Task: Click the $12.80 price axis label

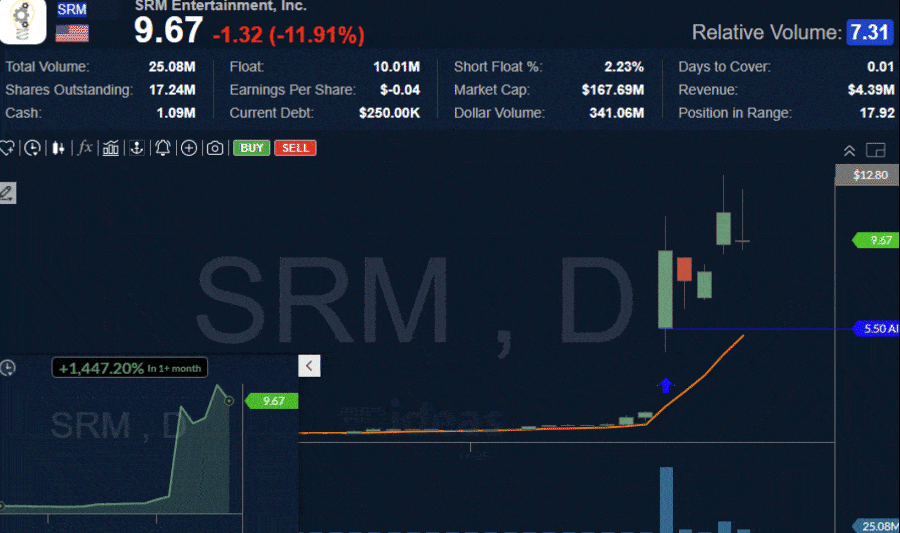Action: tap(867, 175)
